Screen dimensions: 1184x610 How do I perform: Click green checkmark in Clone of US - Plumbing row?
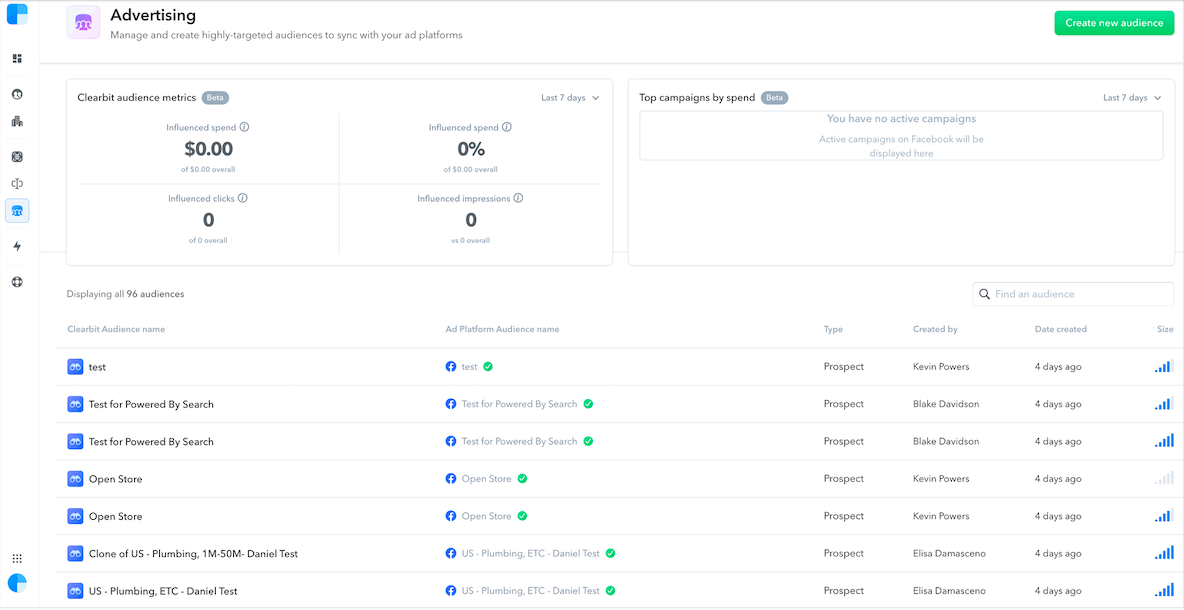[610, 553]
